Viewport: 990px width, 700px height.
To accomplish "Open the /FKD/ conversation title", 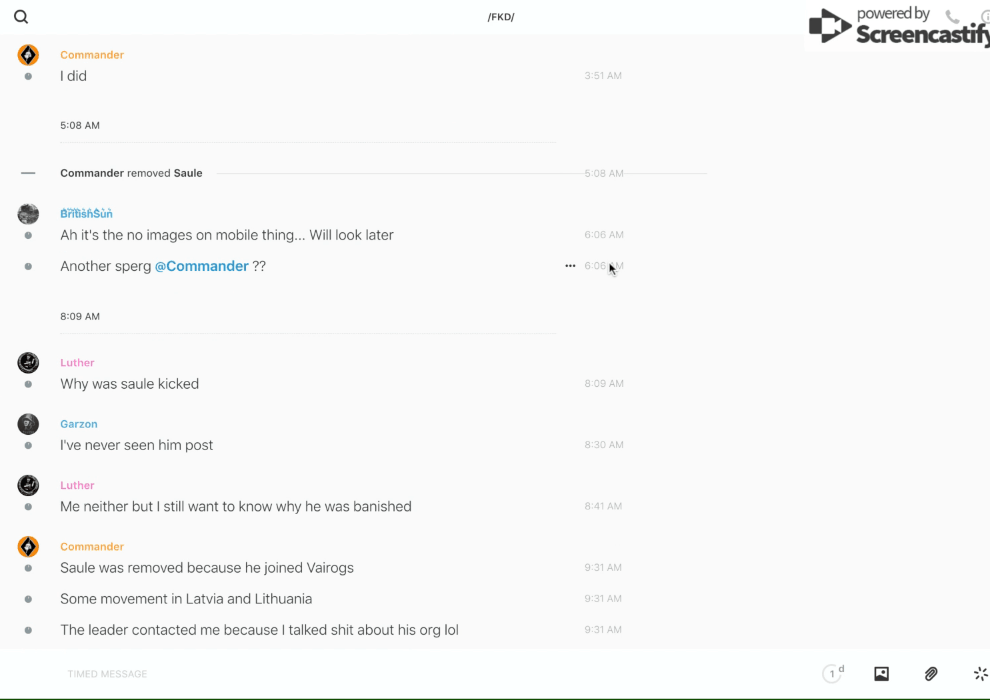I will pyautogui.click(x=501, y=17).
